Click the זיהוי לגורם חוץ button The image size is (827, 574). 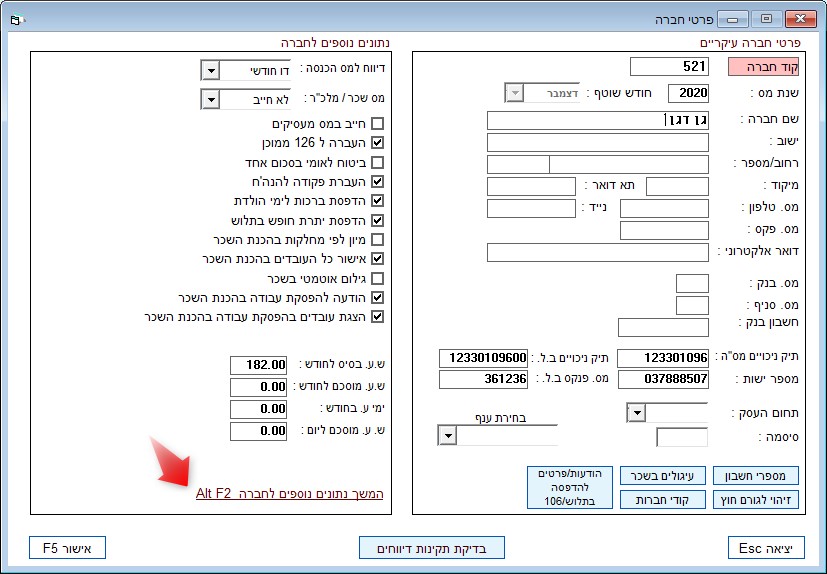tap(755, 500)
